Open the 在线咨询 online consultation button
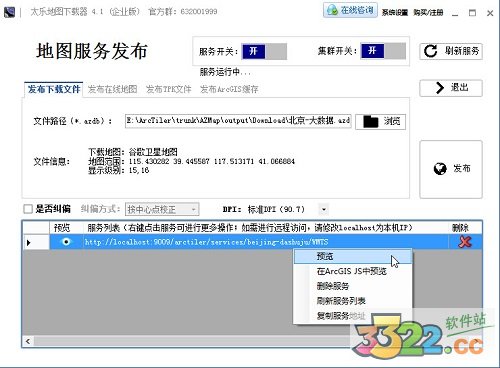The width and height of the screenshot is (500, 368). point(350,10)
